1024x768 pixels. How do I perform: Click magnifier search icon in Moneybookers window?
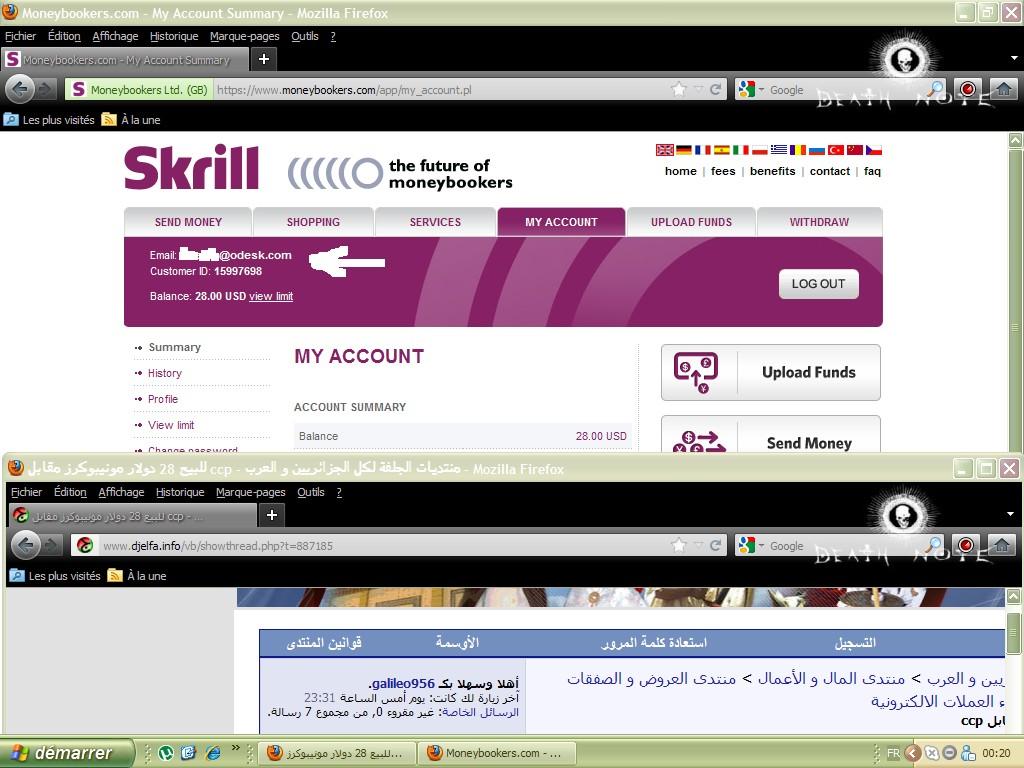[x=936, y=89]
